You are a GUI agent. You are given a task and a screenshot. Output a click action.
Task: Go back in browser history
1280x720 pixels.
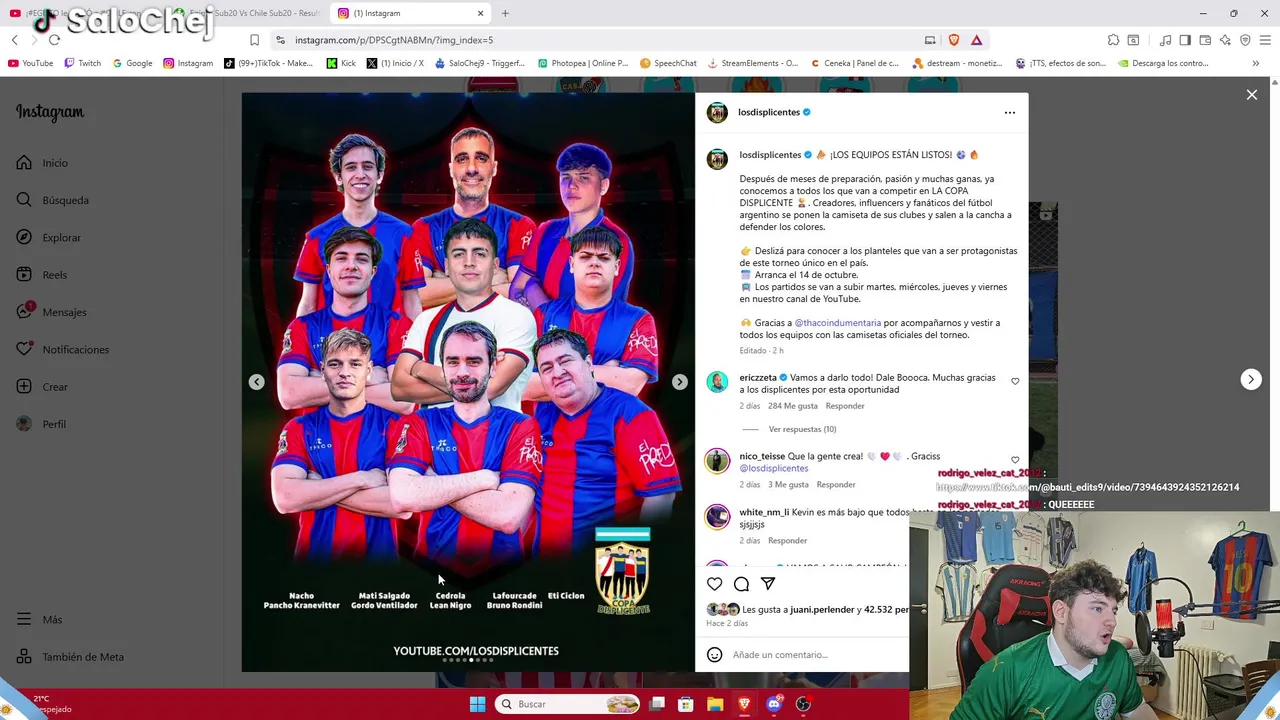click(14, 40)
